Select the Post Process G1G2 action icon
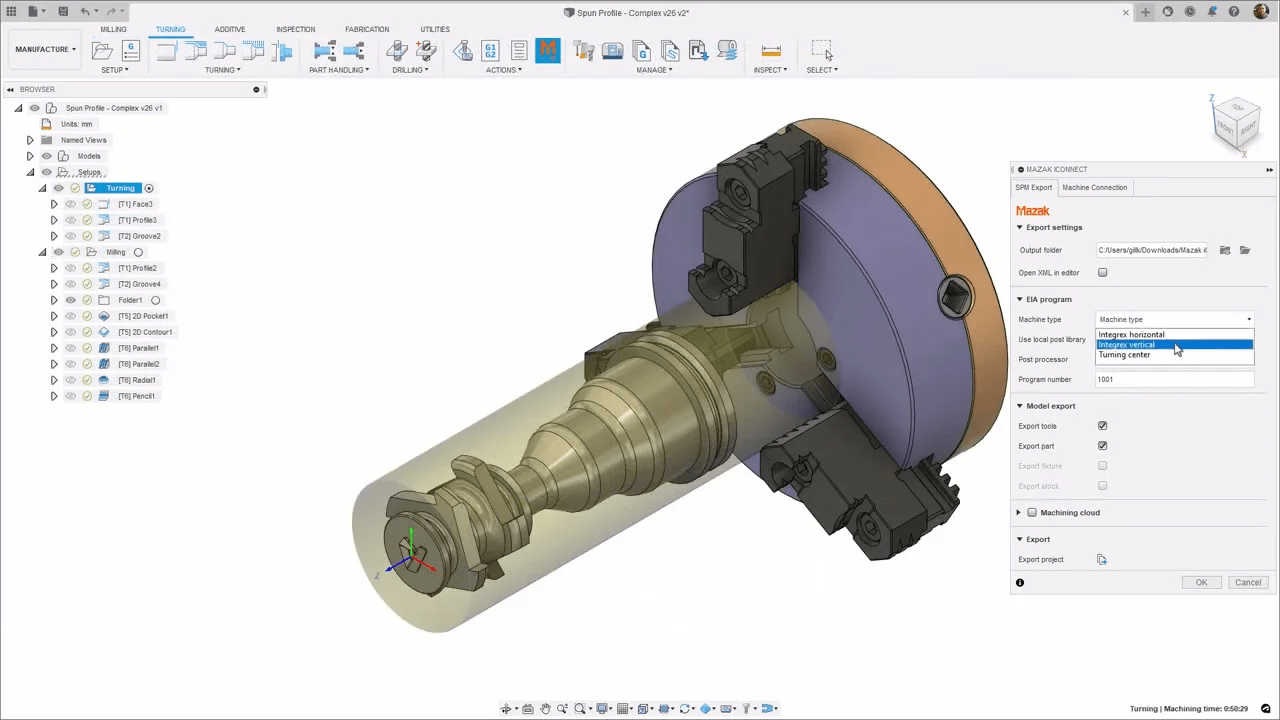Image resolution: width=1280 pixels, height=720 pixels. 490,50
